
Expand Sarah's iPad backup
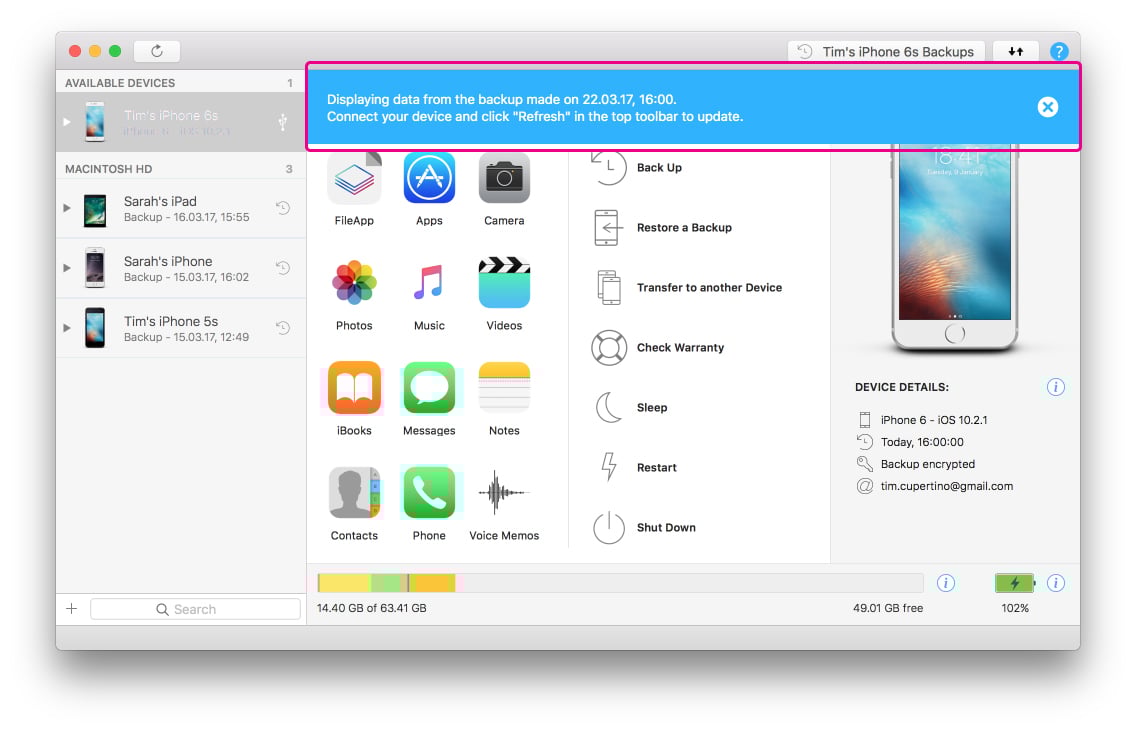[67, 208]
